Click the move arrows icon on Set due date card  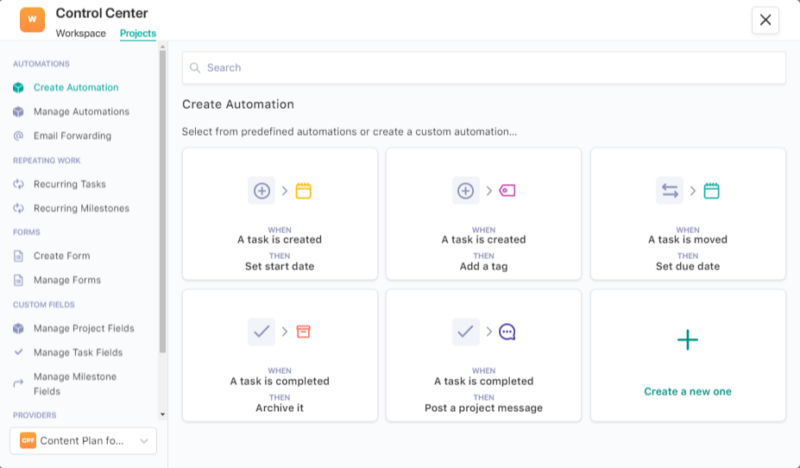pyautogui.click(x=670, y=191)
